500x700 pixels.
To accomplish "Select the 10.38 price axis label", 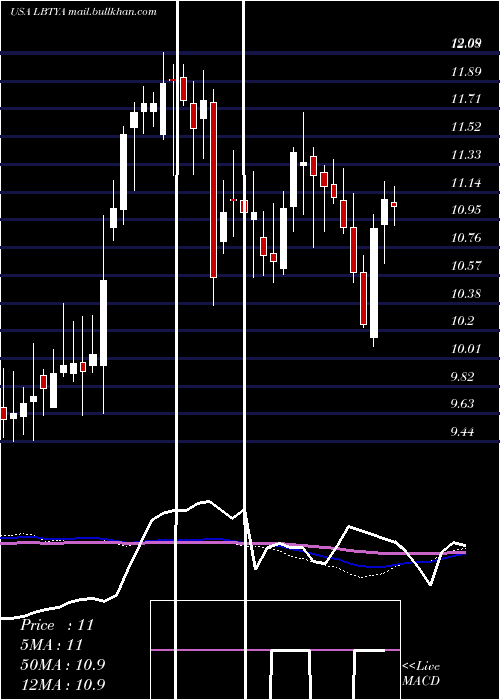I will [x=466, y=294].
